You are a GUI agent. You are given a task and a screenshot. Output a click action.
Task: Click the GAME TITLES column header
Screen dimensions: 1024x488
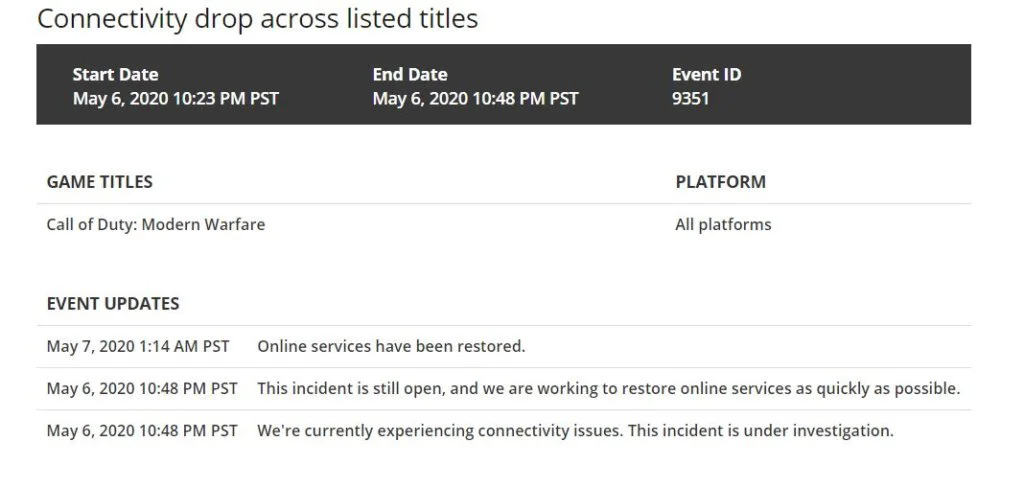tap(99, 182)
